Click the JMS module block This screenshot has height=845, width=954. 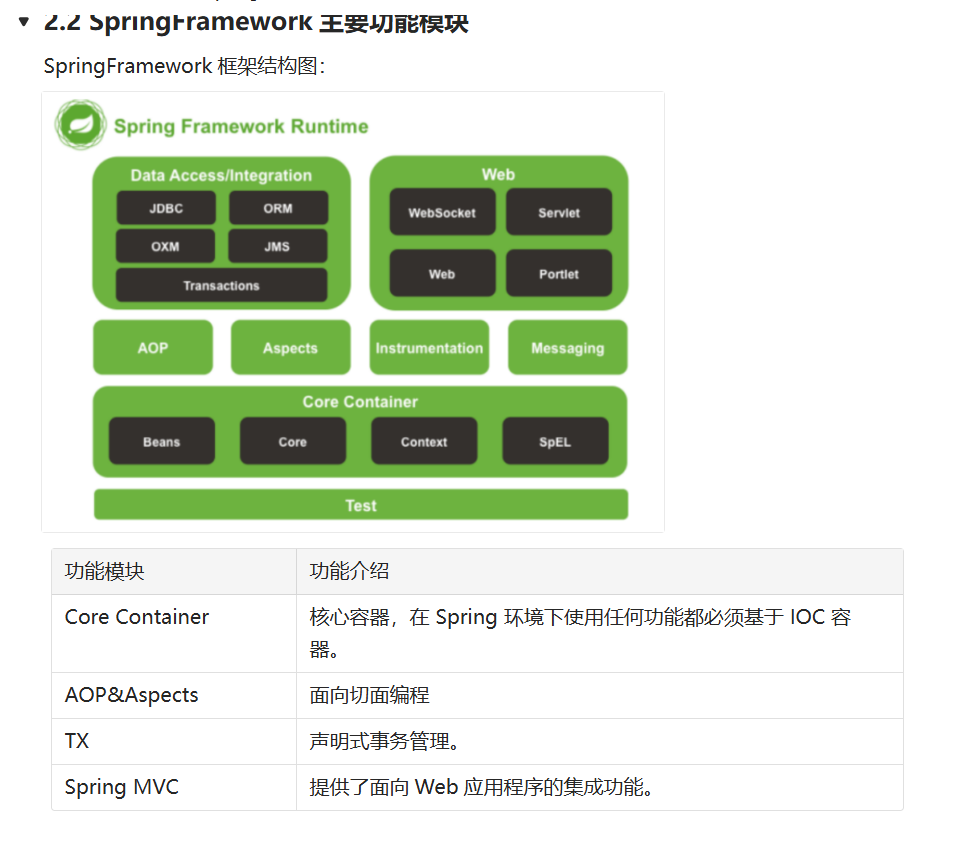coord(277,246)
